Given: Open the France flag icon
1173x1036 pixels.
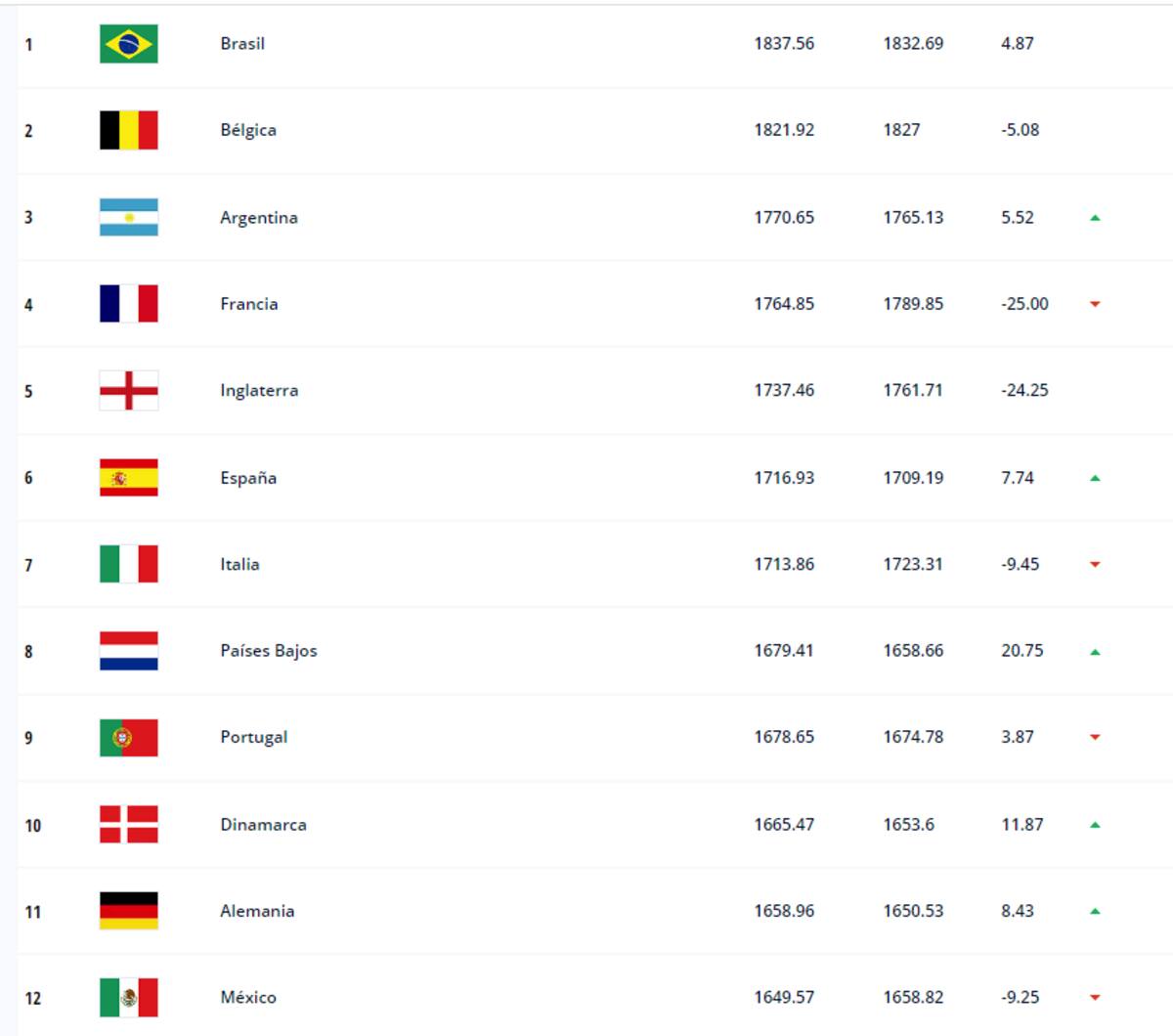Looking at the screenshot, I should coord(128,304).
